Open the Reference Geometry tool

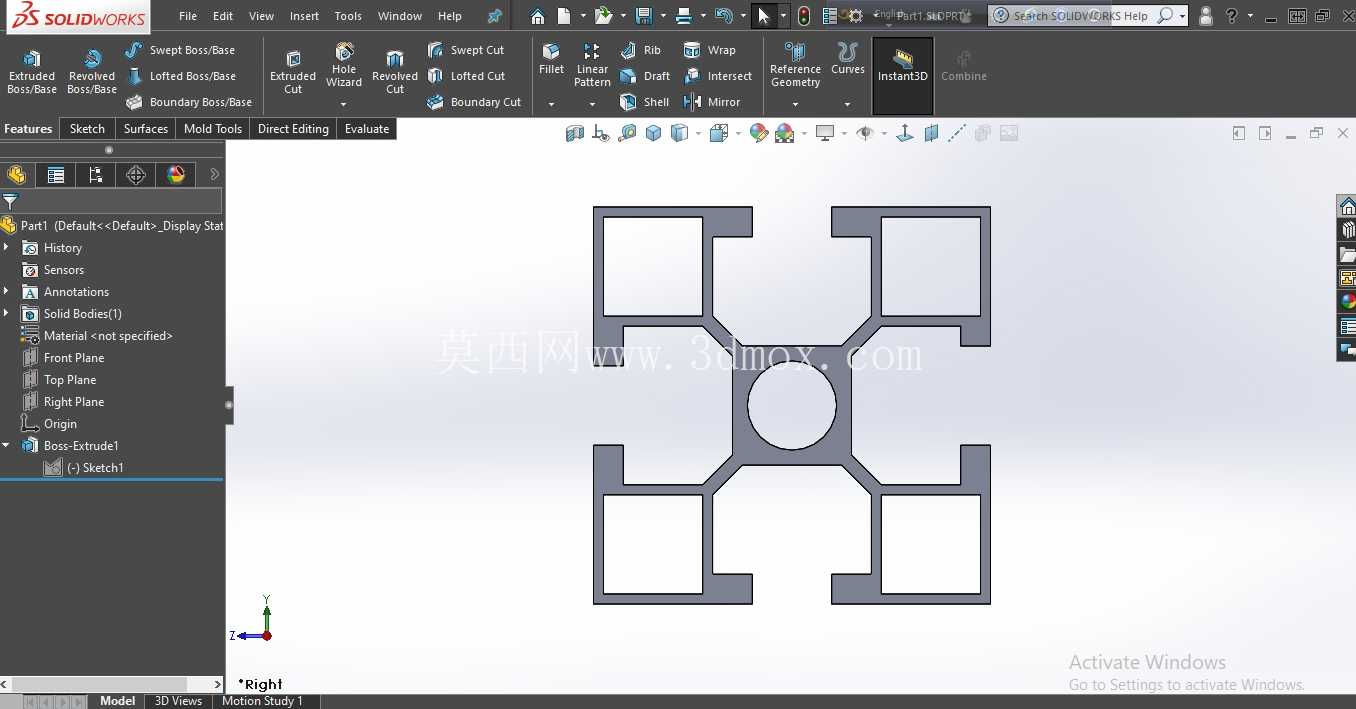coord(795,66)
